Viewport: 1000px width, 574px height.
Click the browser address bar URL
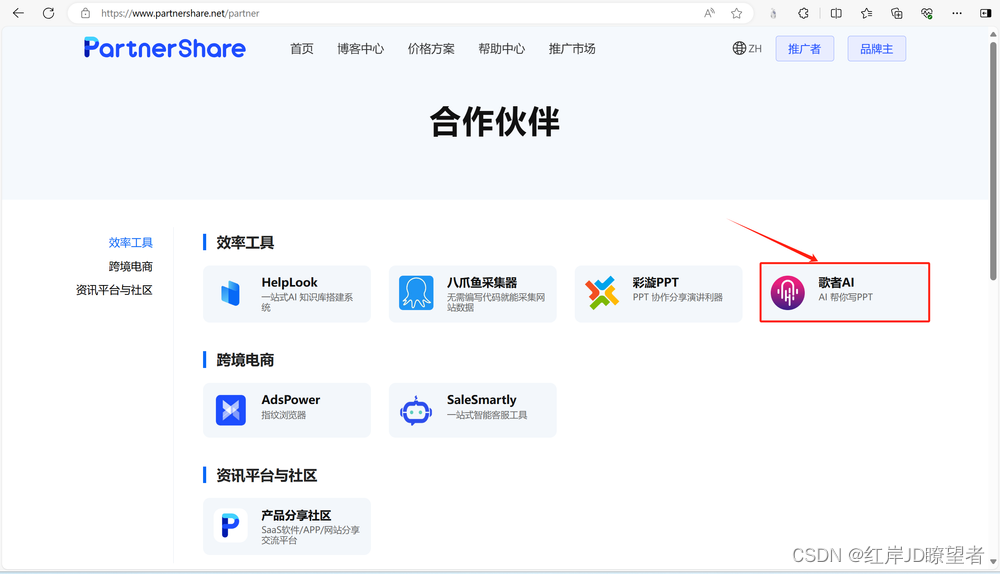point(180,13)
